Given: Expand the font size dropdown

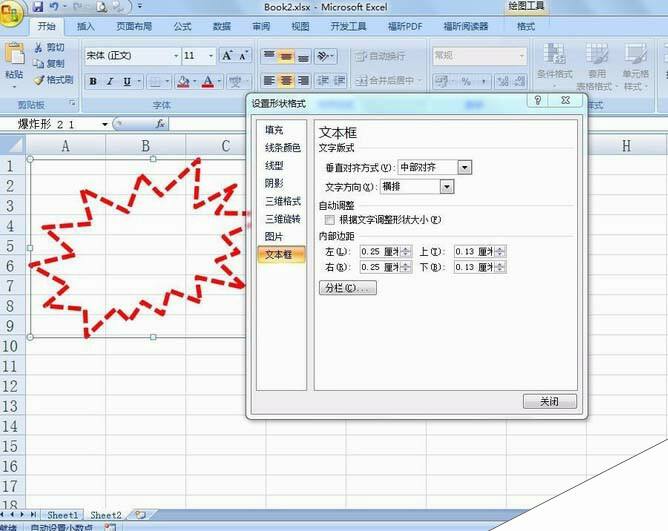Looking at the screenshot, I should [x=211, y=56].
